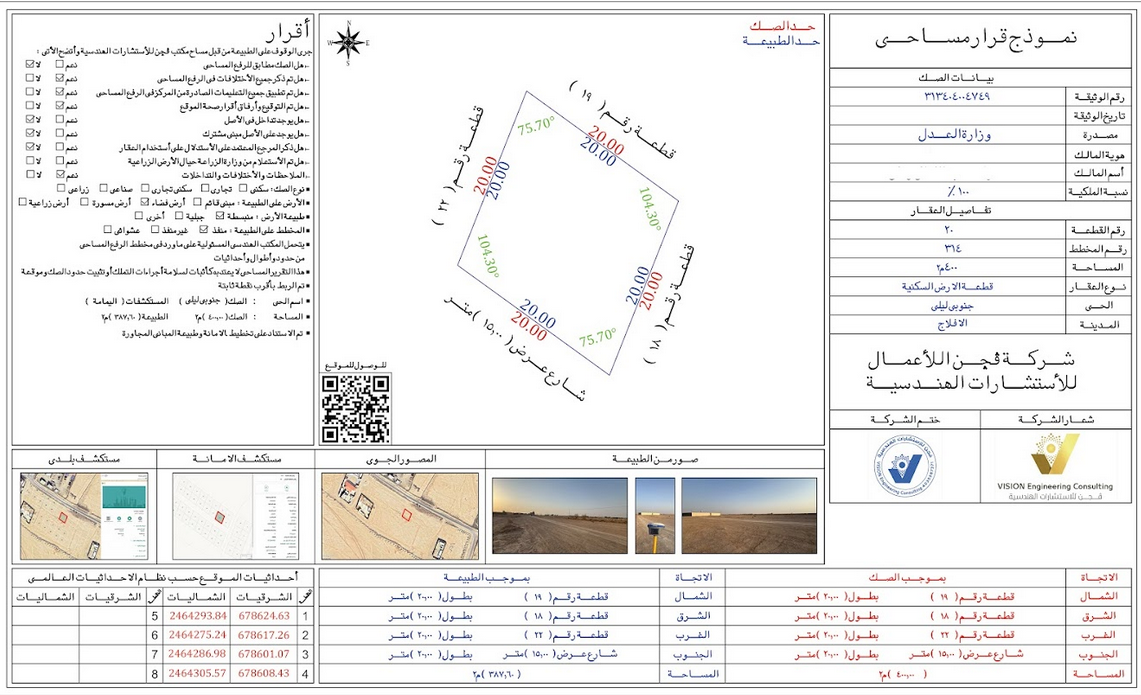The image size is (1141, 695).
Task: Check the صناعي deed type box
Action: point(103,188)
